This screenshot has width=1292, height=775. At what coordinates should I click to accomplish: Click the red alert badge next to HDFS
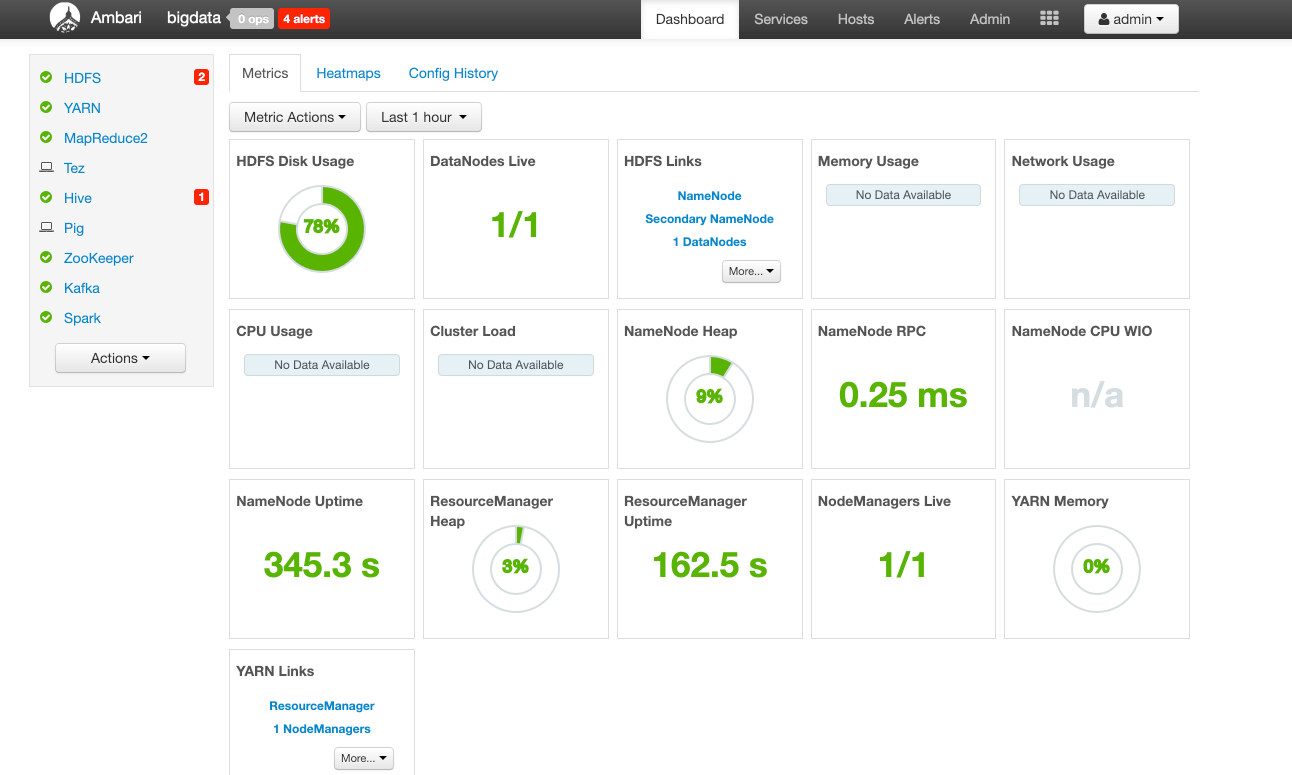[x=201, y=77]
